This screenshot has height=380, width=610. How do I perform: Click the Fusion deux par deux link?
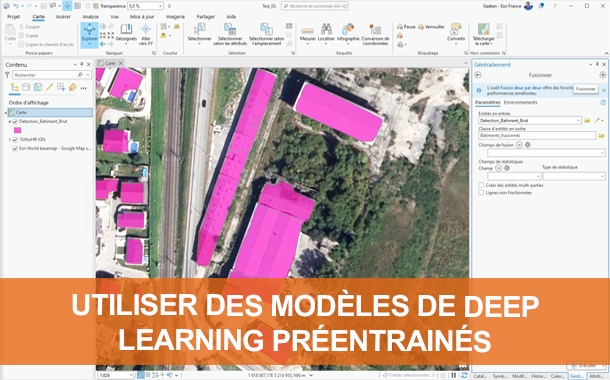pos(520,88)
